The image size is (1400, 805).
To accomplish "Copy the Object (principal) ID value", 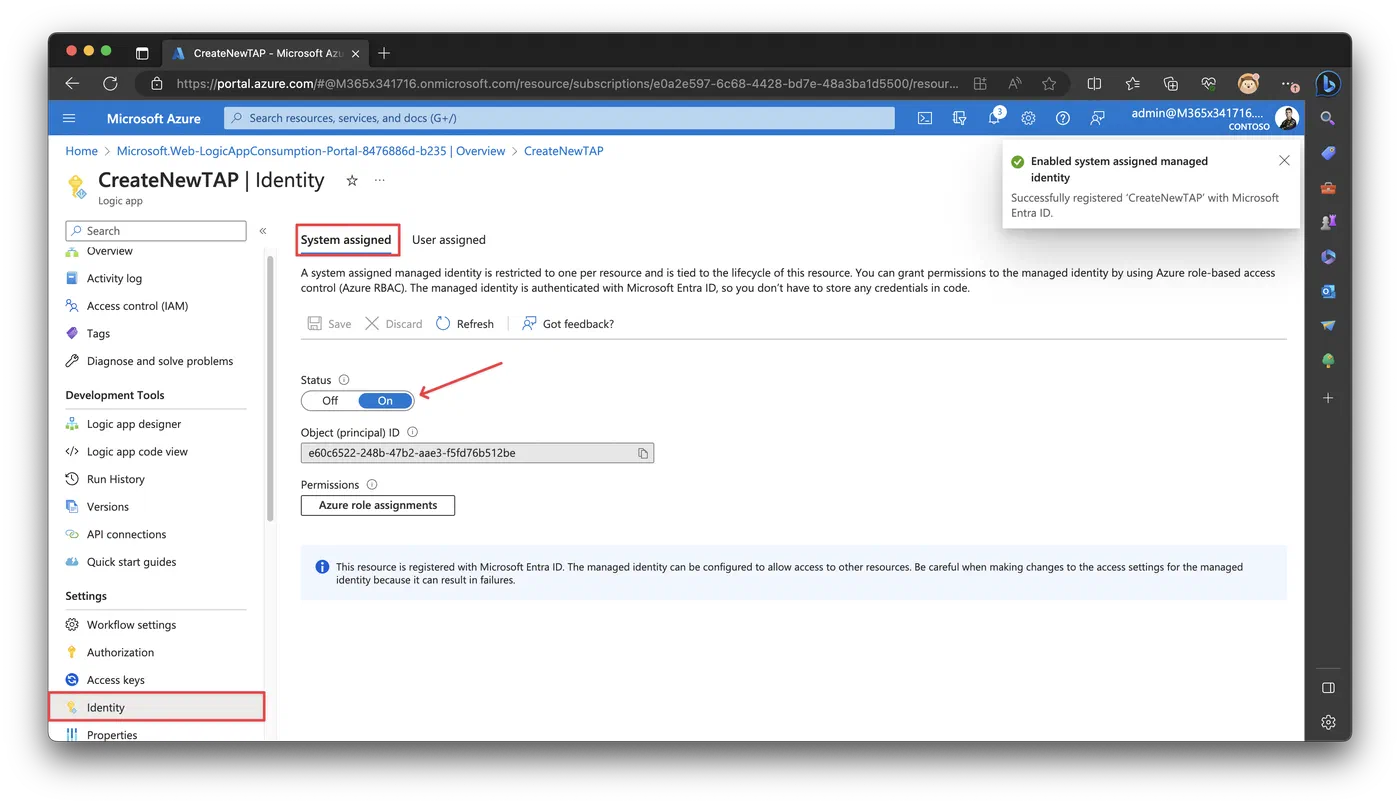I will (643, 453).
